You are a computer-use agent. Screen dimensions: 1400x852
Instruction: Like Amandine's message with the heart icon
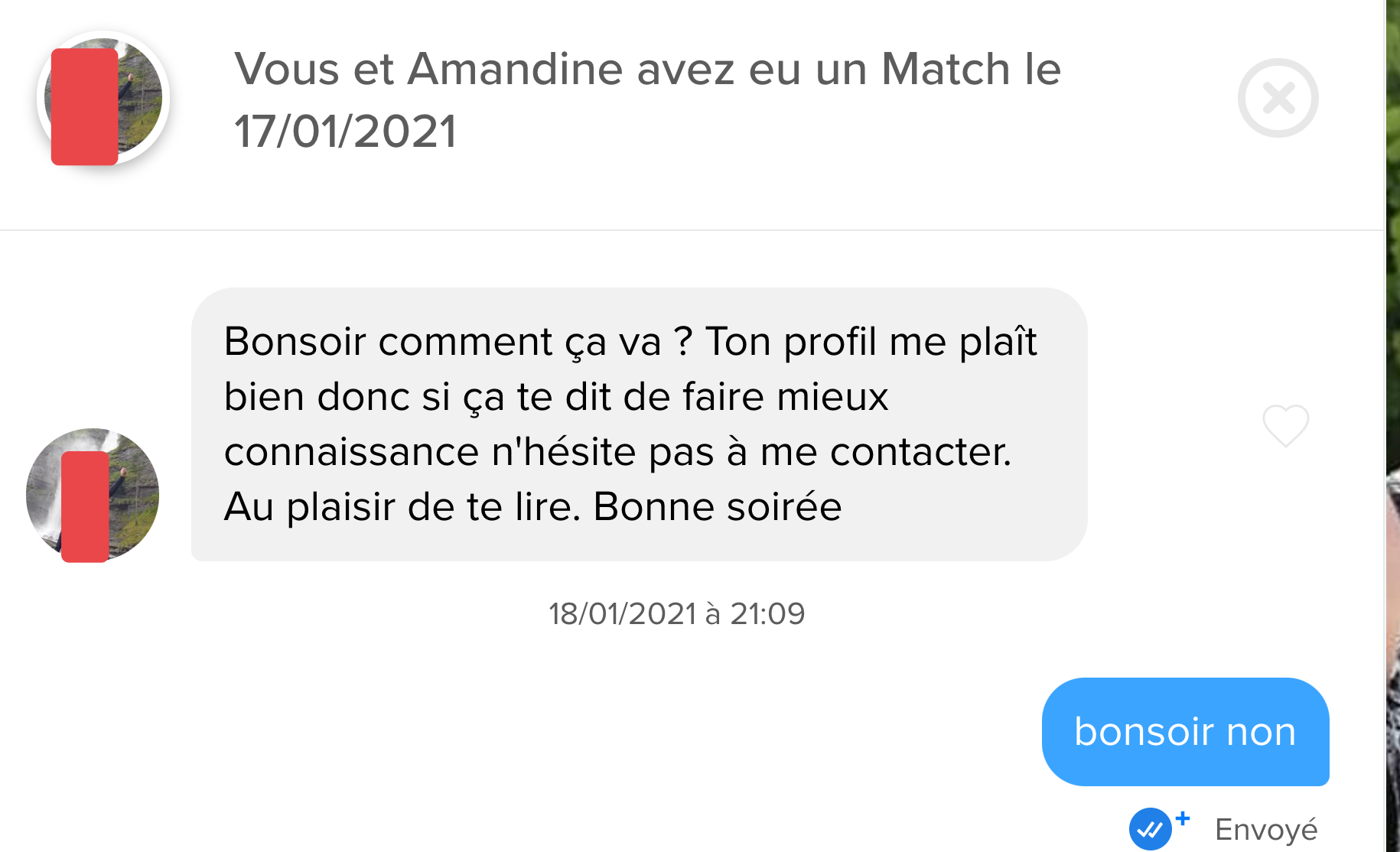click(1285, 425)
